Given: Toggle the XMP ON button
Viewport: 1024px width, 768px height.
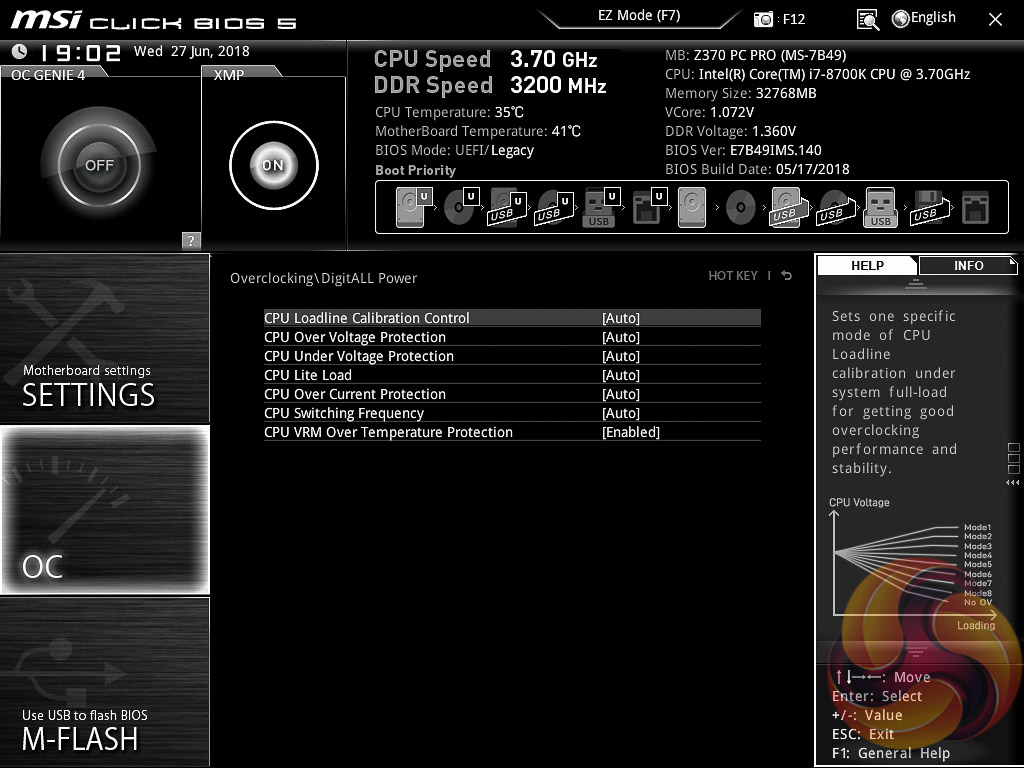Looking at the screenshot, I should click(274, 165).
